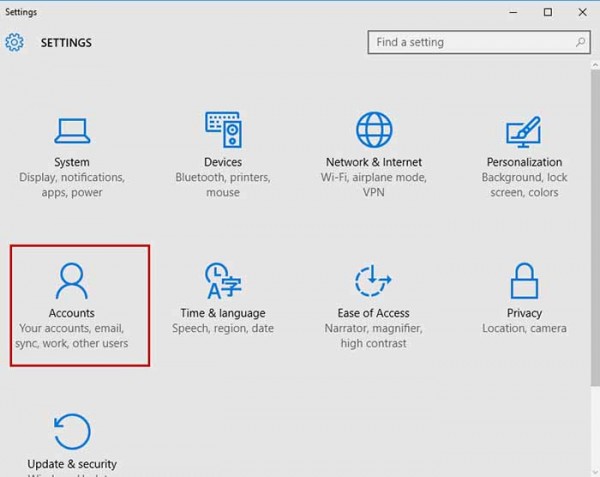The height and width of the screenshot is (477, 600).
Task: Click the vertical scrollbar thumb
Action: [x=595, y=228]
